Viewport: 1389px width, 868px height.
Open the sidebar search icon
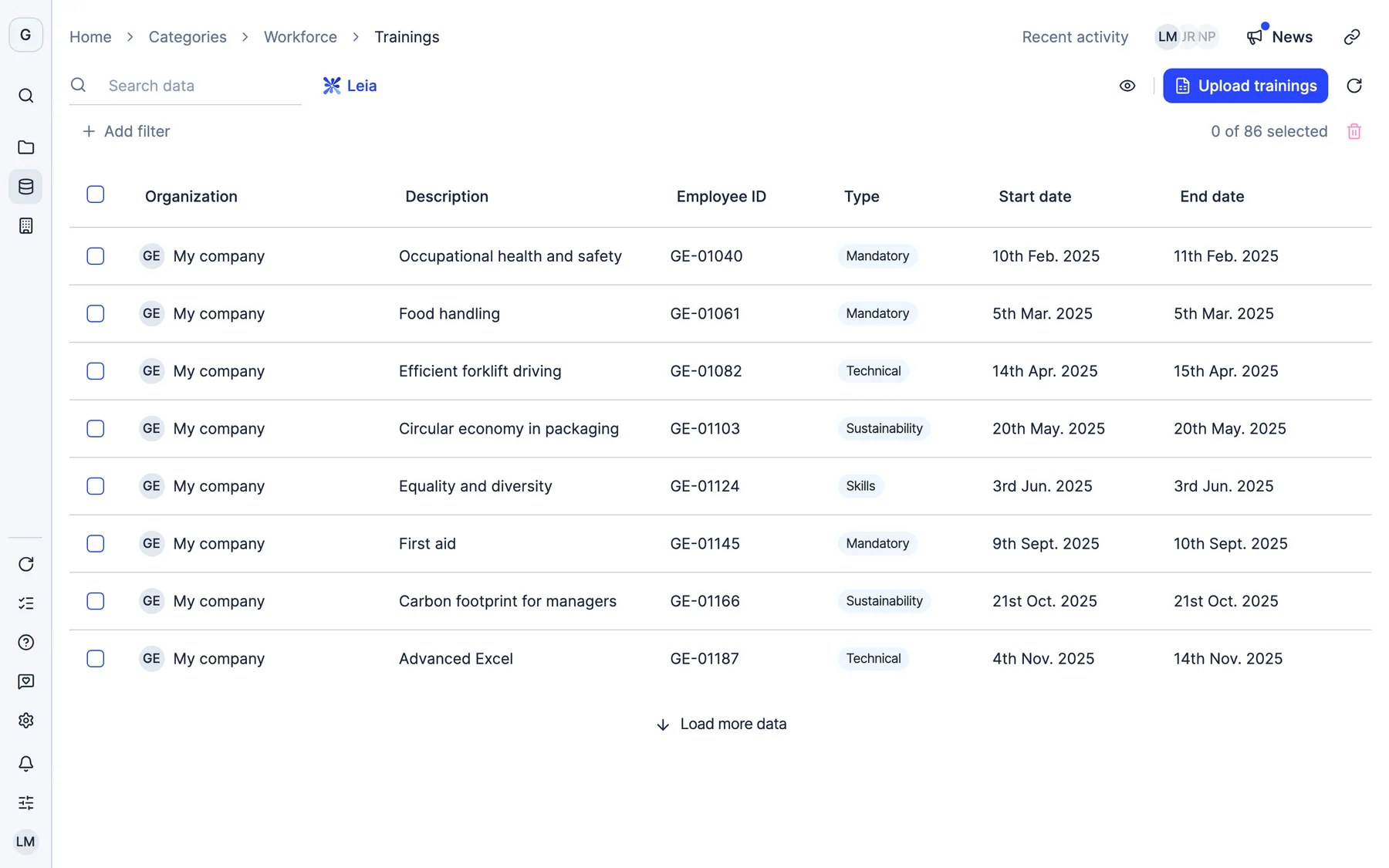click(25, 96)
